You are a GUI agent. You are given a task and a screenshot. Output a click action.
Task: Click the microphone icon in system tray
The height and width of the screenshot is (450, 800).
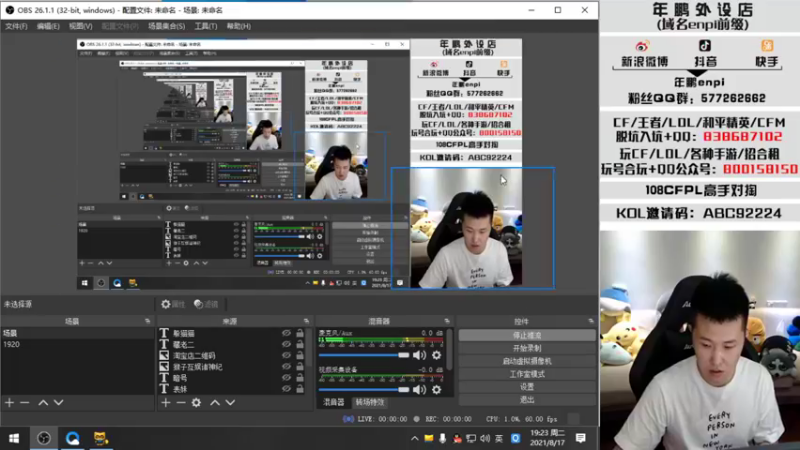pos(442,438)
